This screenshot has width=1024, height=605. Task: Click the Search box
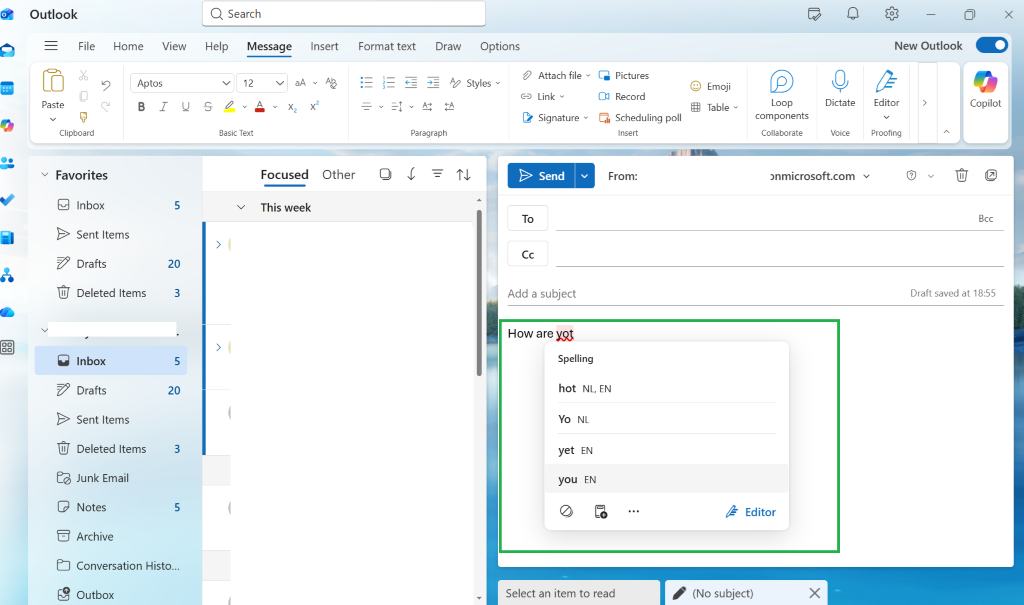click(x=344, y=14)
